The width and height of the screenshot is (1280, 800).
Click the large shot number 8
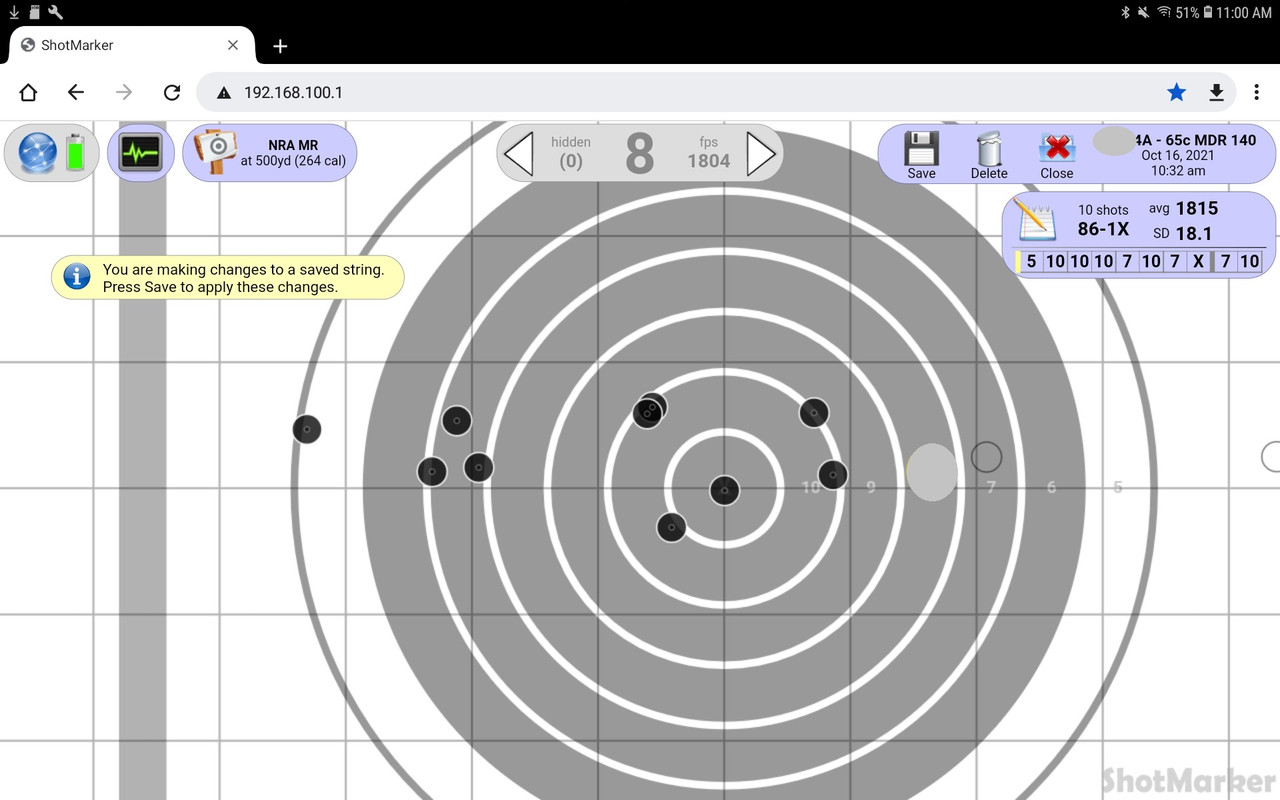pos(640,154)
